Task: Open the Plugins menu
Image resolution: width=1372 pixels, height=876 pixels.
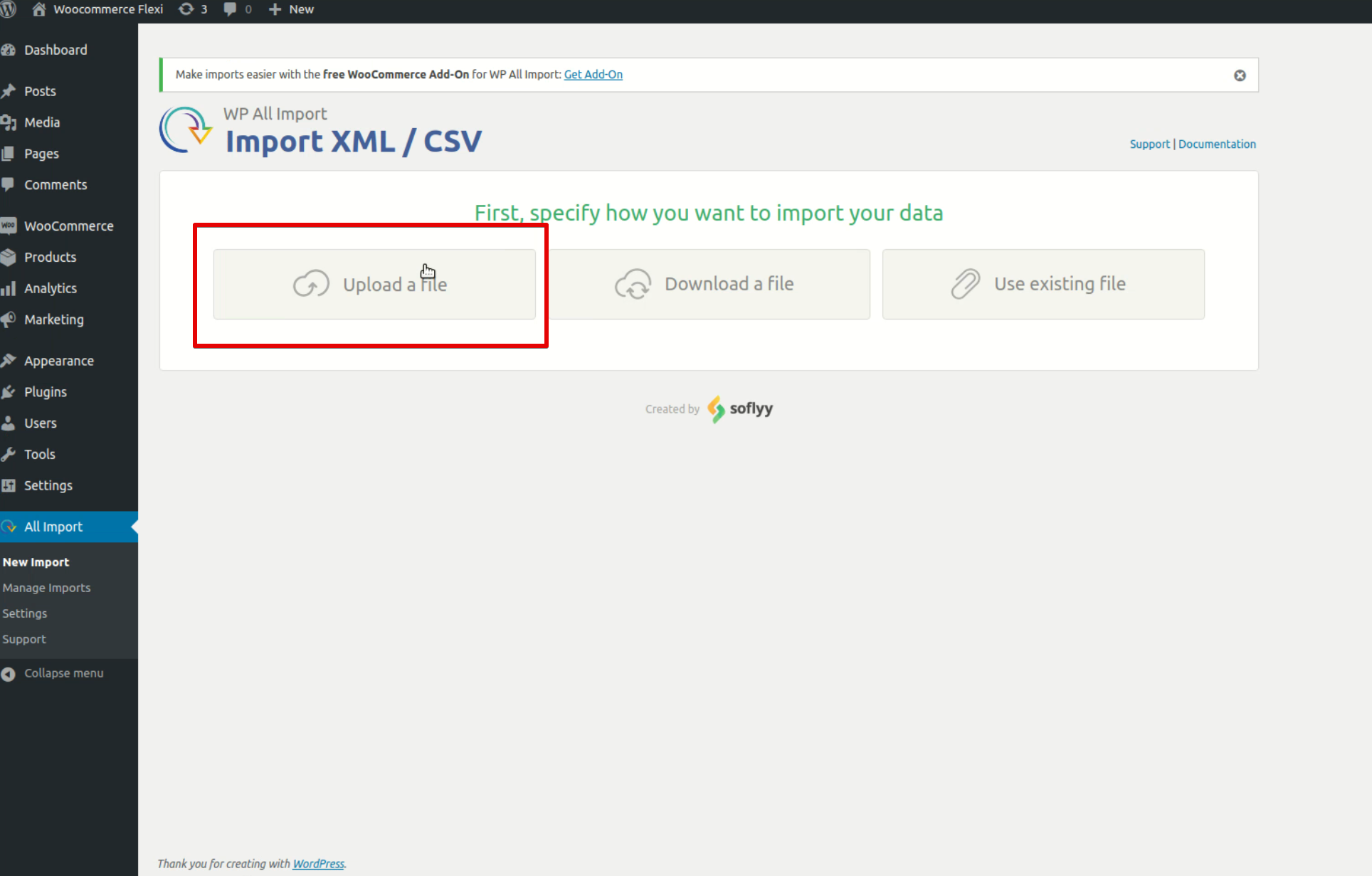Action: pos(46,392)
